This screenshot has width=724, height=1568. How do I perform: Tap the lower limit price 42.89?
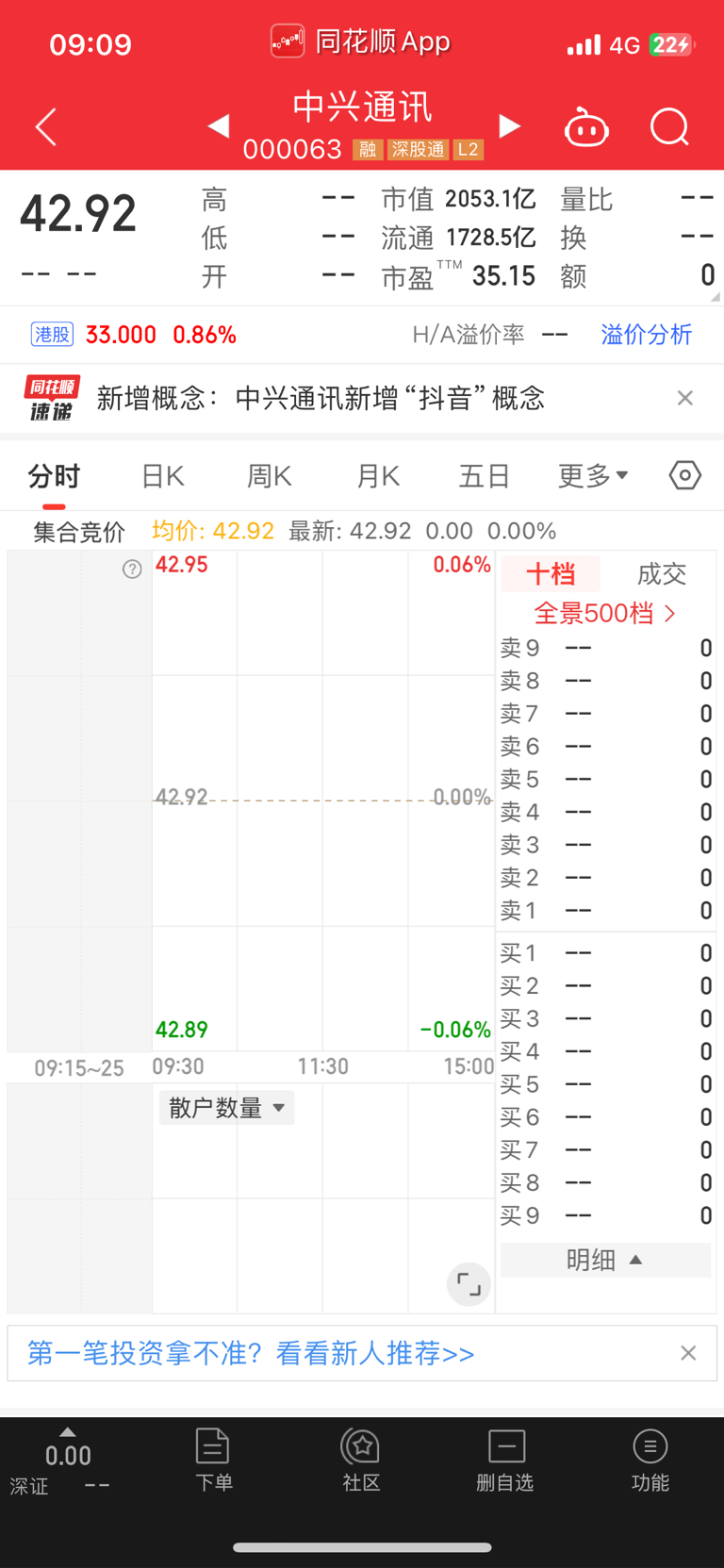point(181,1030)
